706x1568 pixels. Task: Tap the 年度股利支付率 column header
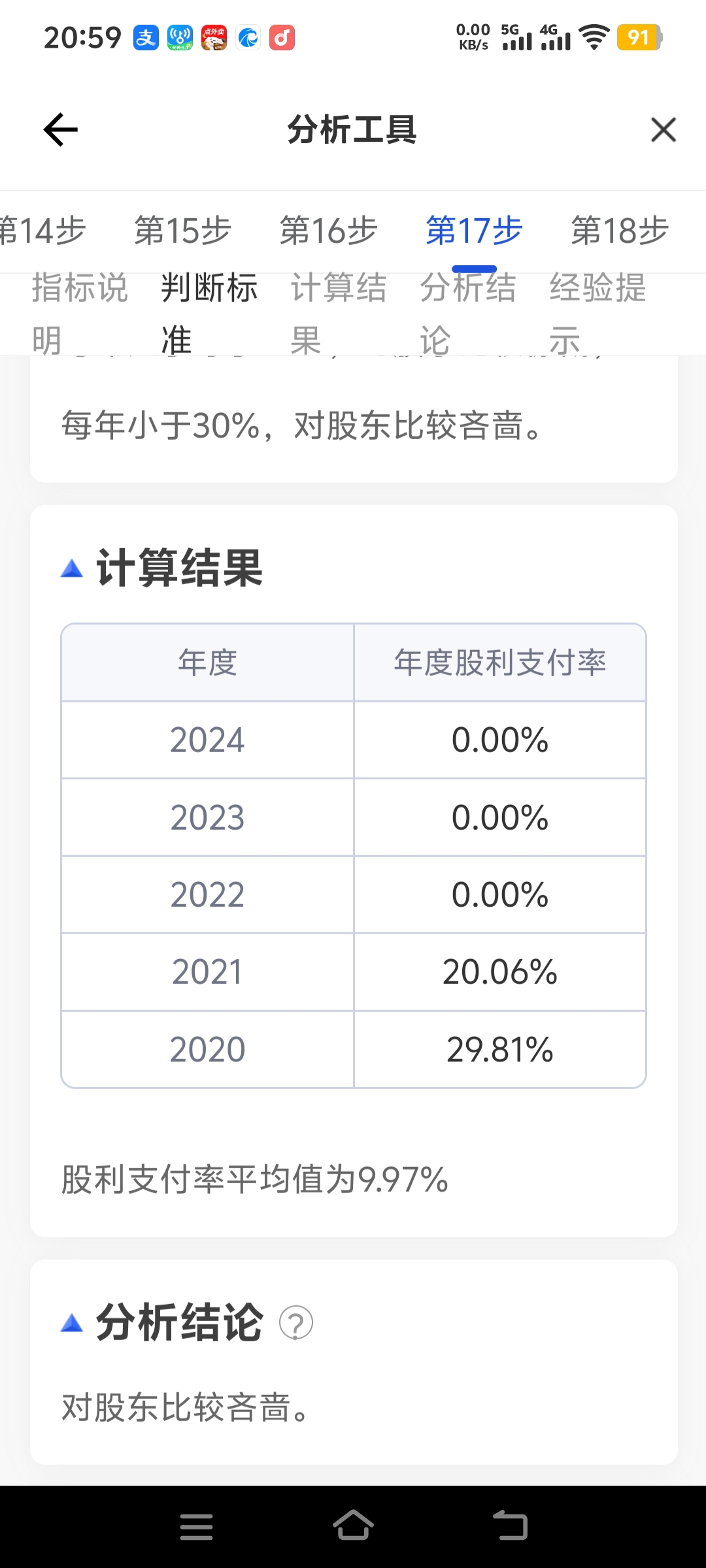500,662
